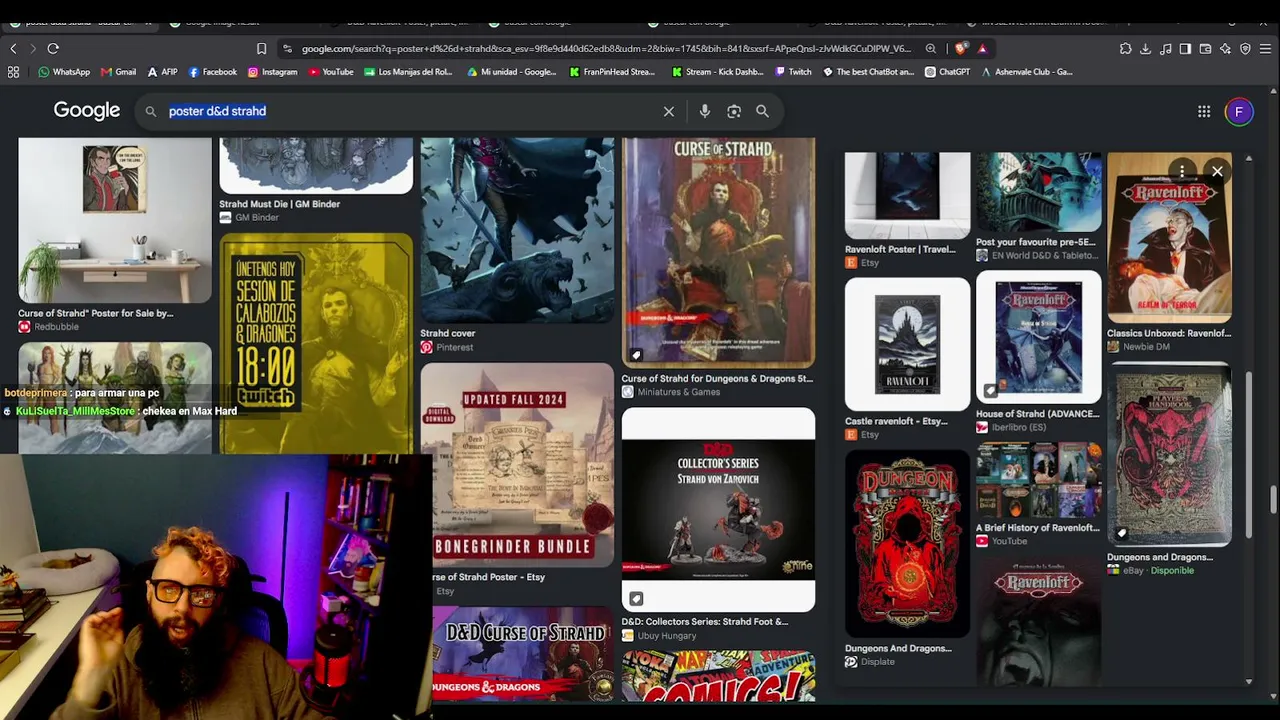
Task: Click the address bar URL
Action: 606,48
